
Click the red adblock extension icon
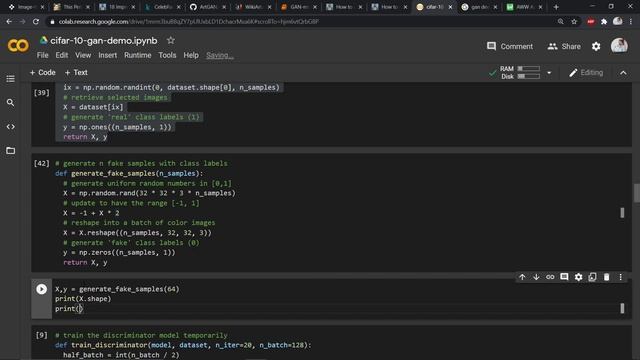tap(591, 22)
